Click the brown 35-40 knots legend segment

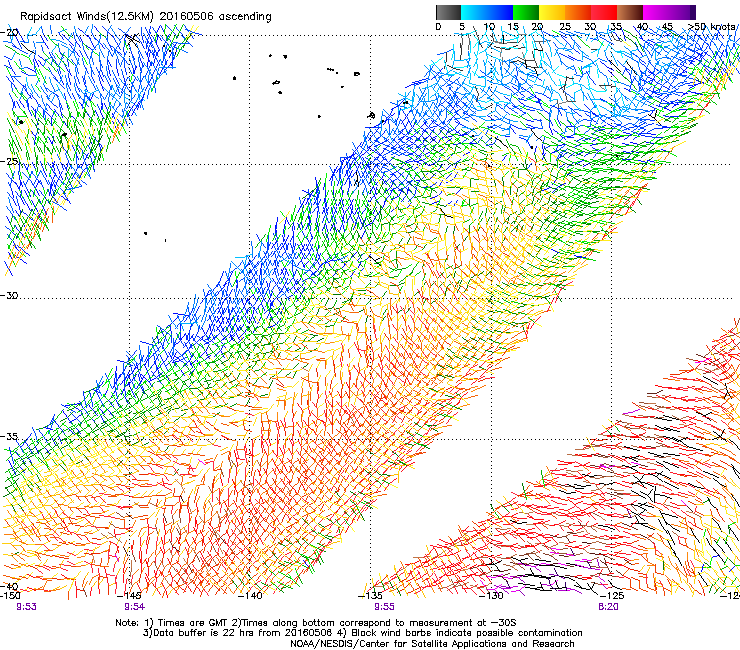coord(630,12)
